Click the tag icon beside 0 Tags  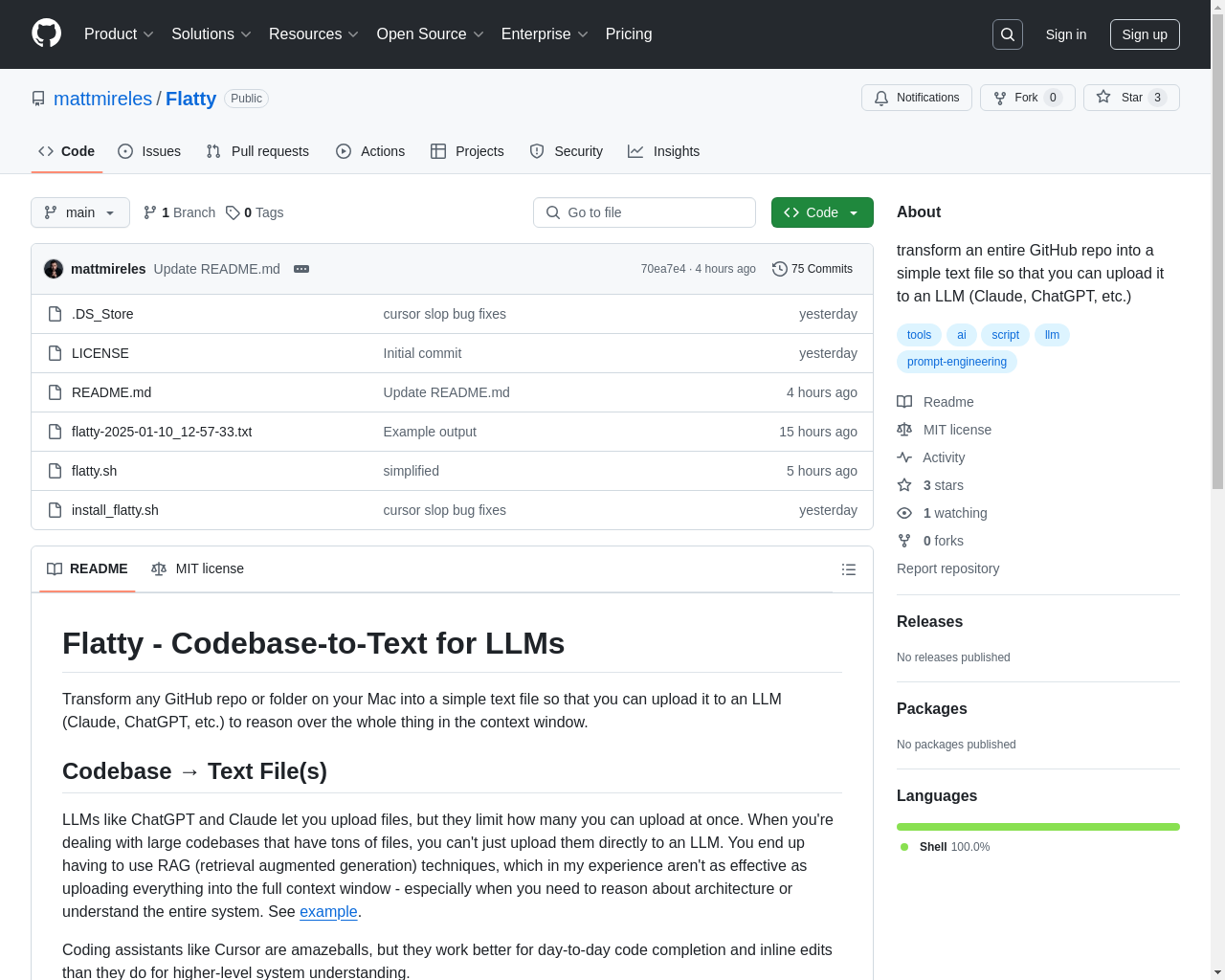pyautogui.click(x=233, y=212)
